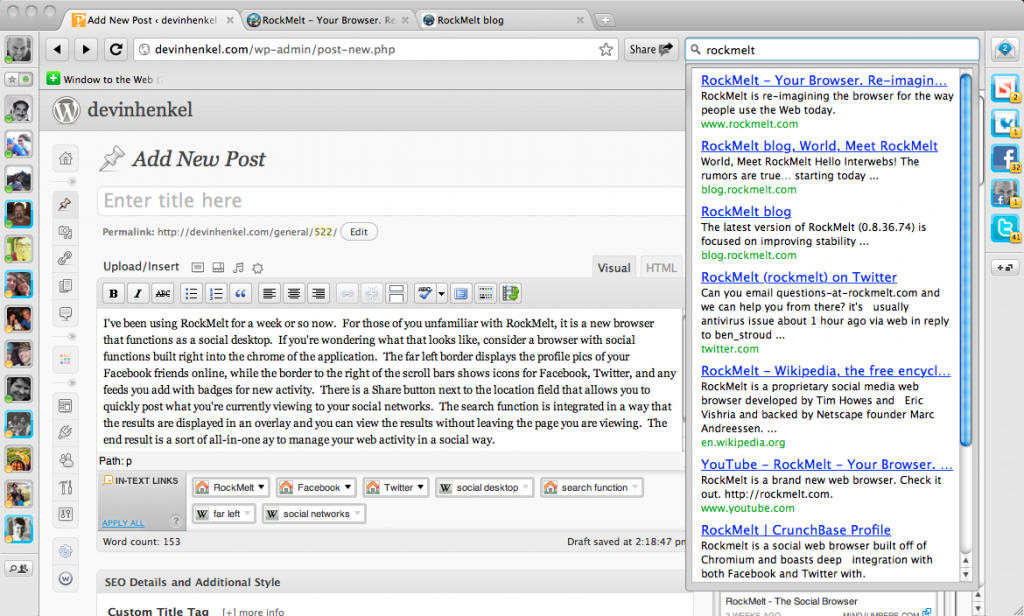Screen dimensions: 1024x616
Task: Open the Posts pushpin menu icon
Action: (x=65, y=204)
